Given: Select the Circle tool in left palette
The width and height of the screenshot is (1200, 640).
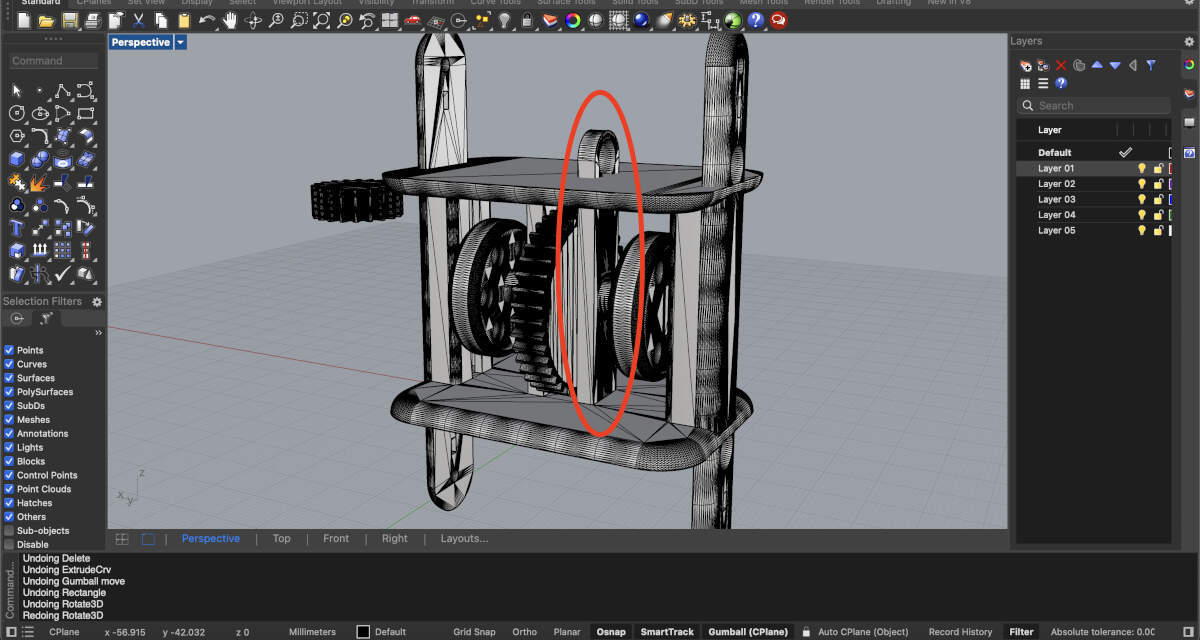Looking at the screenshot, I should point(16,113).
